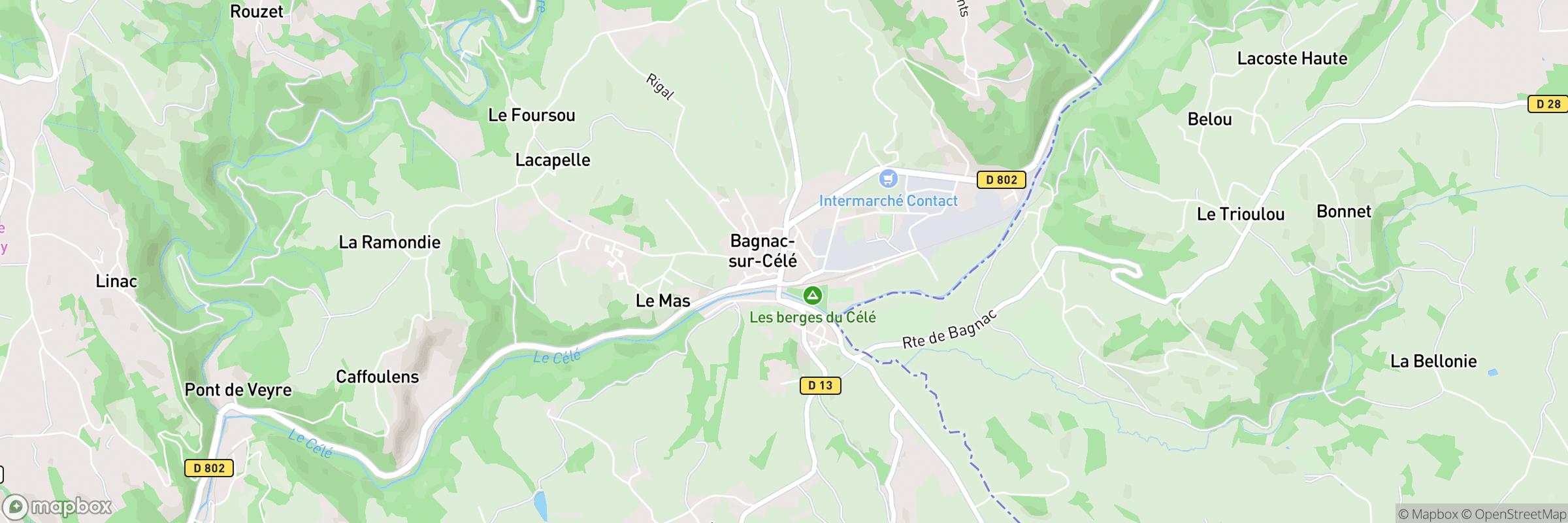
Task: Click the Intermarché Contact shopping cart icon
Action: (x=888, y=178)
